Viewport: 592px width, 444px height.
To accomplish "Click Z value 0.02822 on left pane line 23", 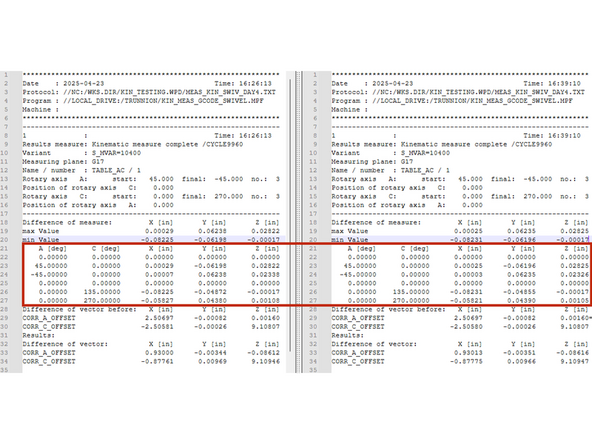I will click(265, 266).
